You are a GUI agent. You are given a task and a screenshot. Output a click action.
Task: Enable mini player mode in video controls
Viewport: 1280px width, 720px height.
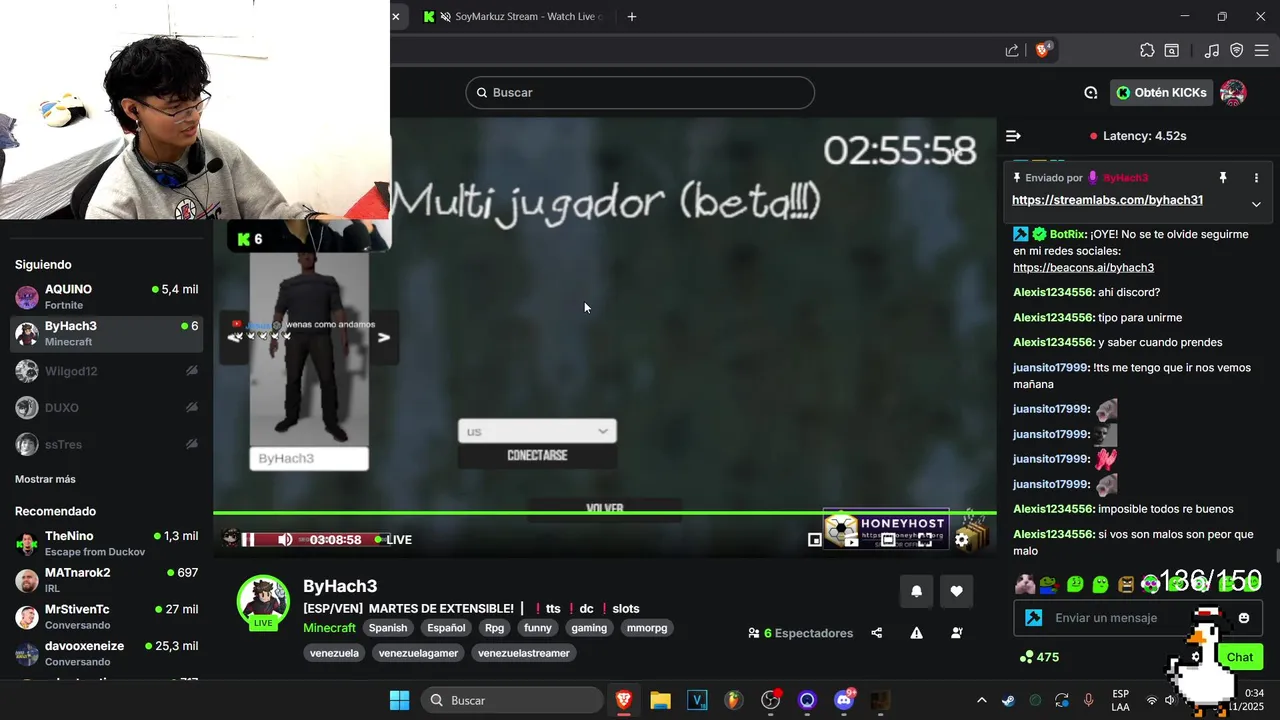click(815, 540)
